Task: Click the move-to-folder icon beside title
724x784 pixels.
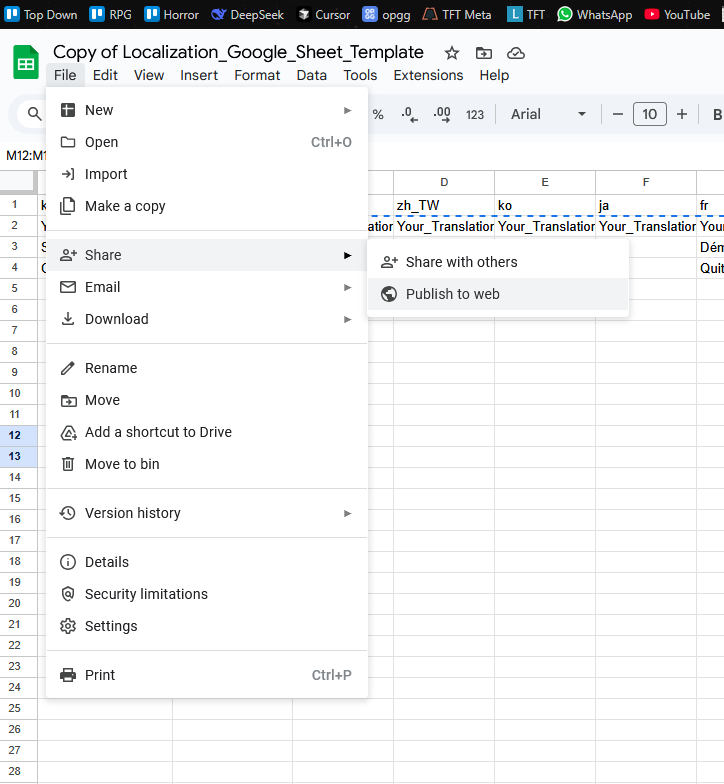Action: [x=484, y=53]
